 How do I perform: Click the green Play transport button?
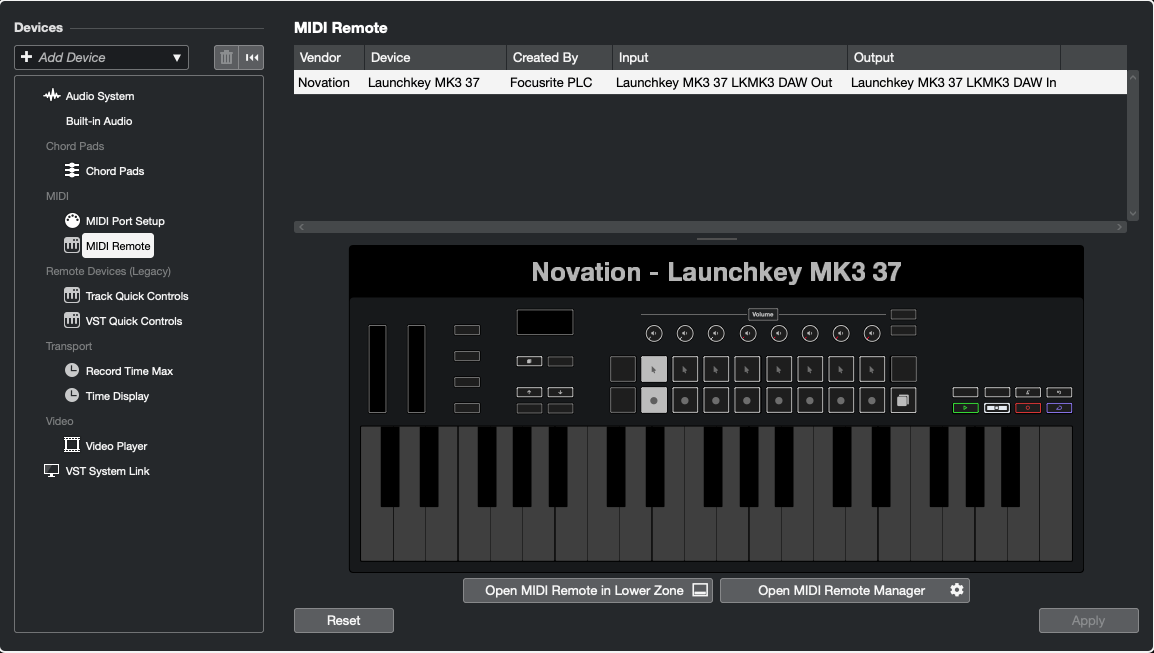966,408
